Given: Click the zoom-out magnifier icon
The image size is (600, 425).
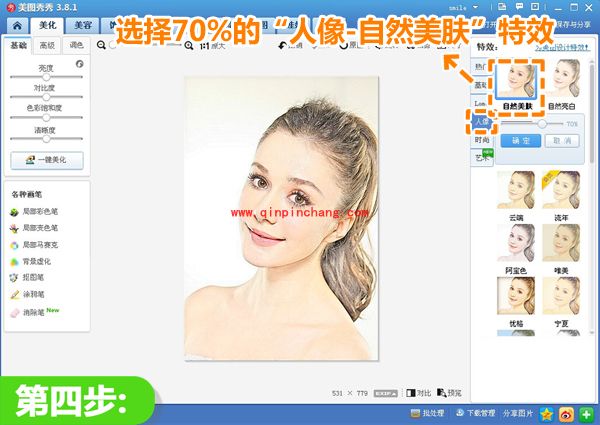Looking at the screenshot, I should pyautogui.click(x=101, y=45).
